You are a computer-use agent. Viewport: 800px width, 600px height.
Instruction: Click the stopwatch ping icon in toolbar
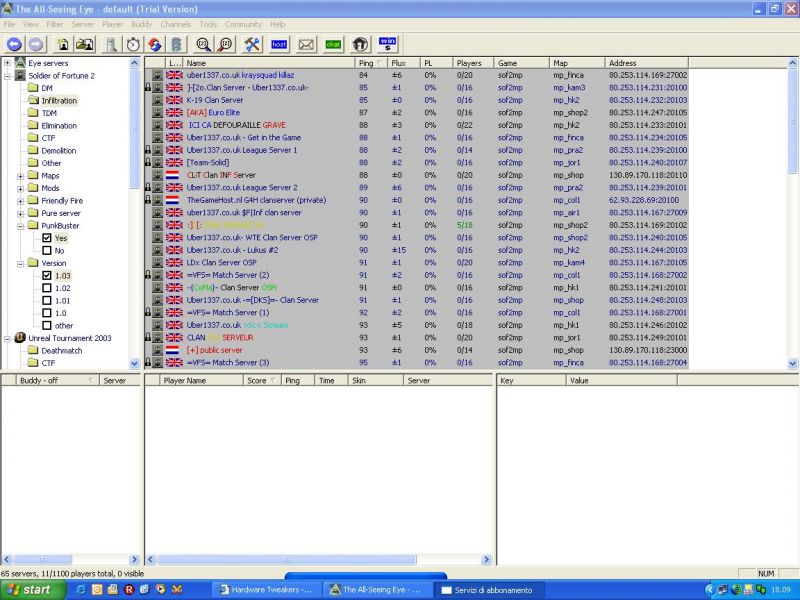(132, 44)
